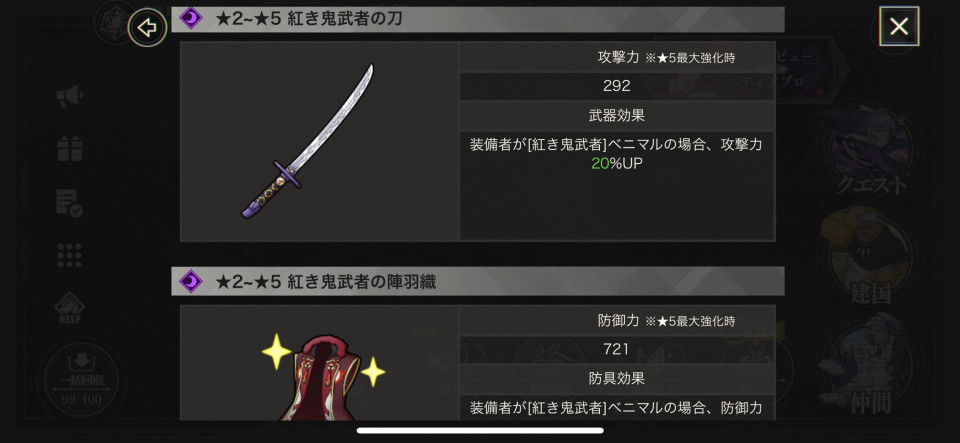960x443 pixels.
Task: Tap the HELP icon
Action: click(x=70, y=307)
